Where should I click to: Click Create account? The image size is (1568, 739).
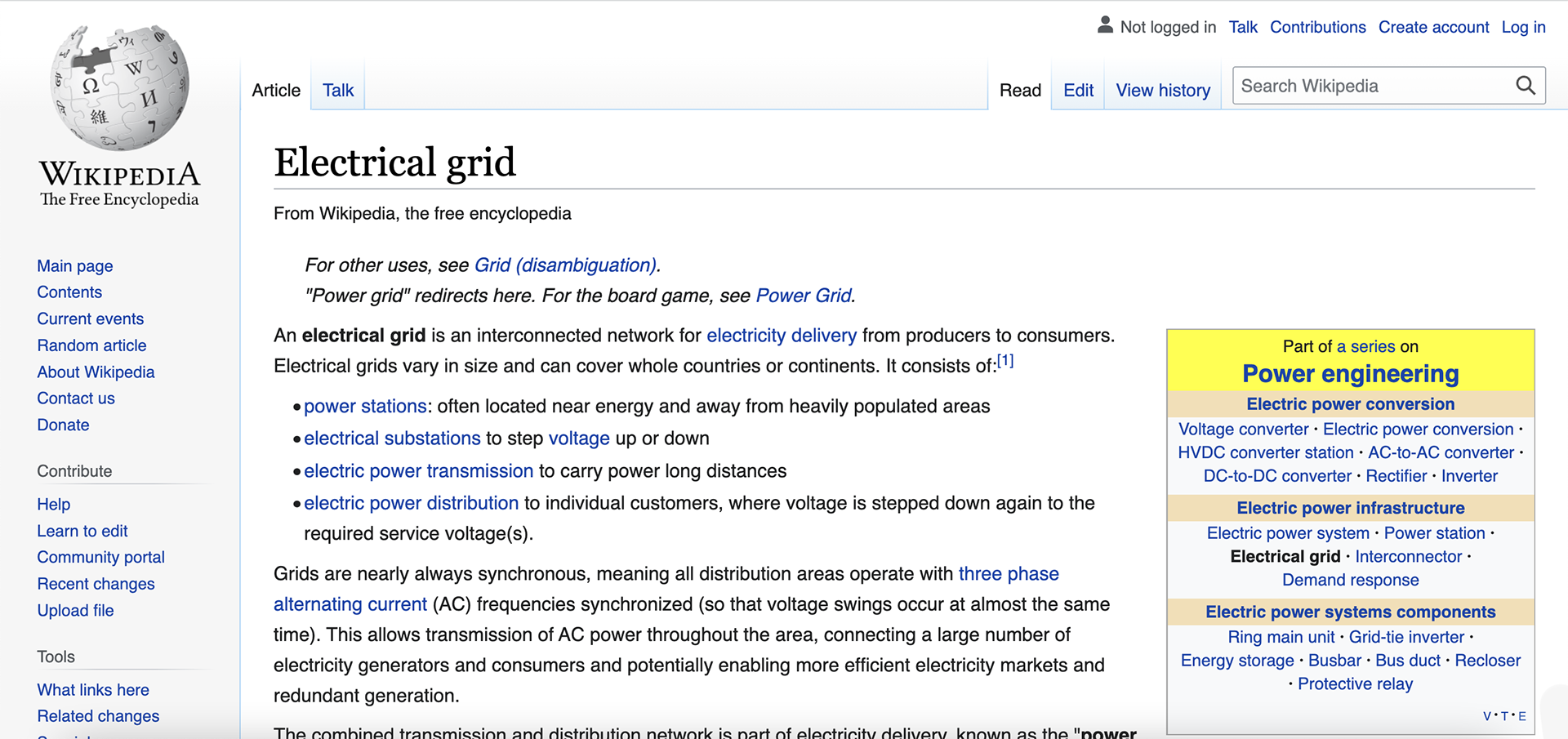(1434, 27)
